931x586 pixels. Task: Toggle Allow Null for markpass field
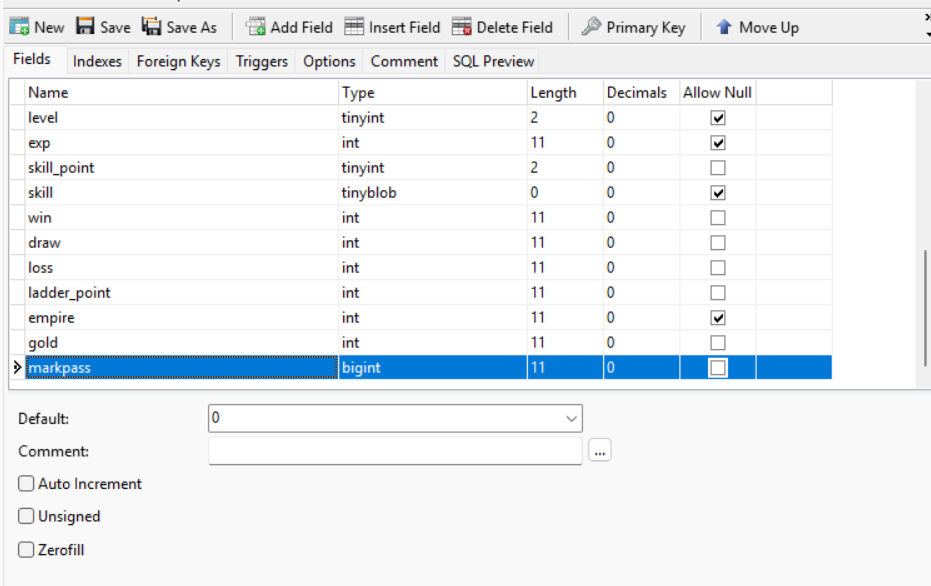[718, 368]
